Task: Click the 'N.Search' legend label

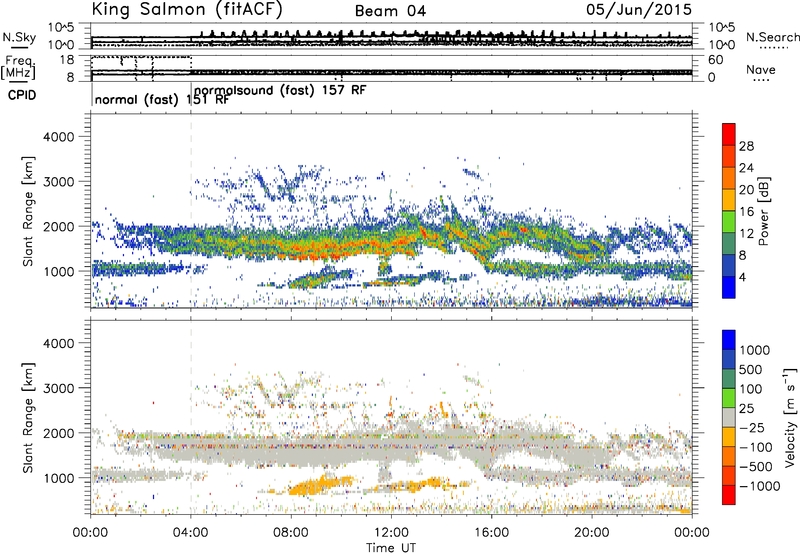Action: 772,37
